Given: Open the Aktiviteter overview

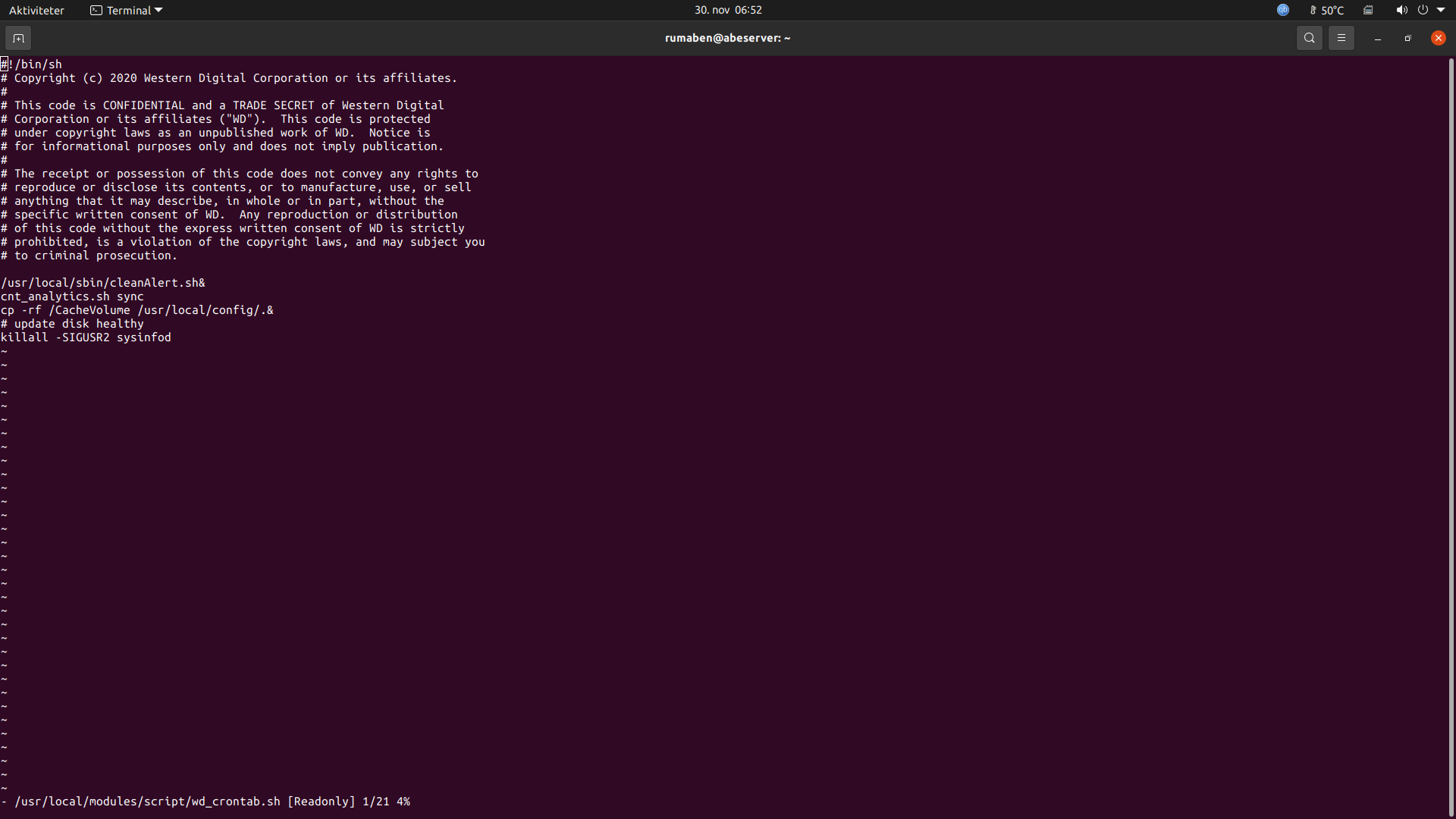Looking at the screenshot, I should (36, 11).
